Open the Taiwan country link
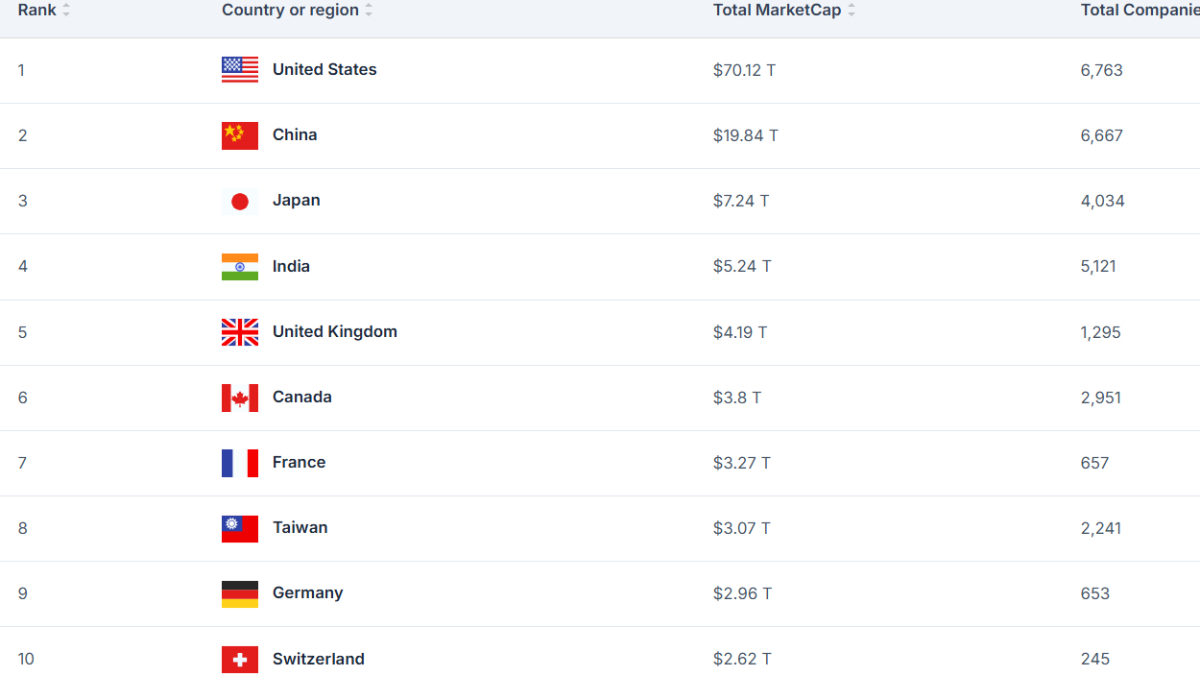This screenshot has width=1200, height=676. [x=300, y=528]
